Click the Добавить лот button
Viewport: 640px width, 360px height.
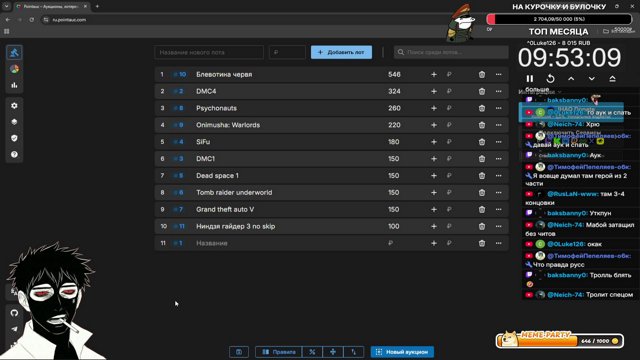click(x=341, y=52)
